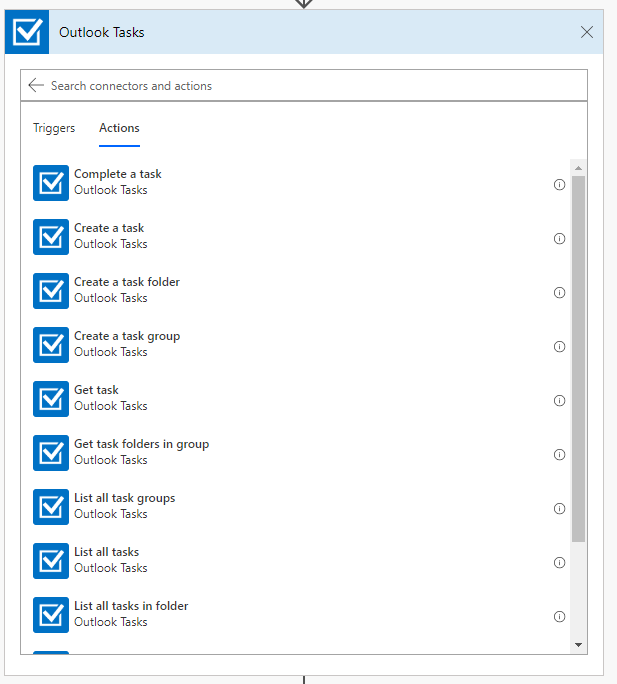
Task: Show info for Create a task folder
Action: pos(559,293)
